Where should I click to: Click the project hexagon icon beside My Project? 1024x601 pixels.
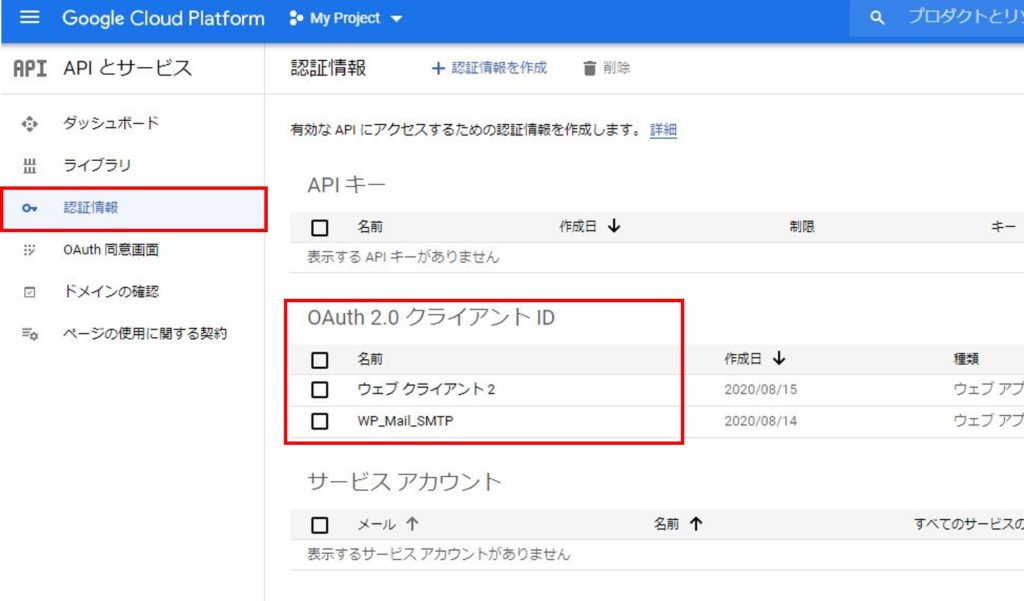(296, 18)
